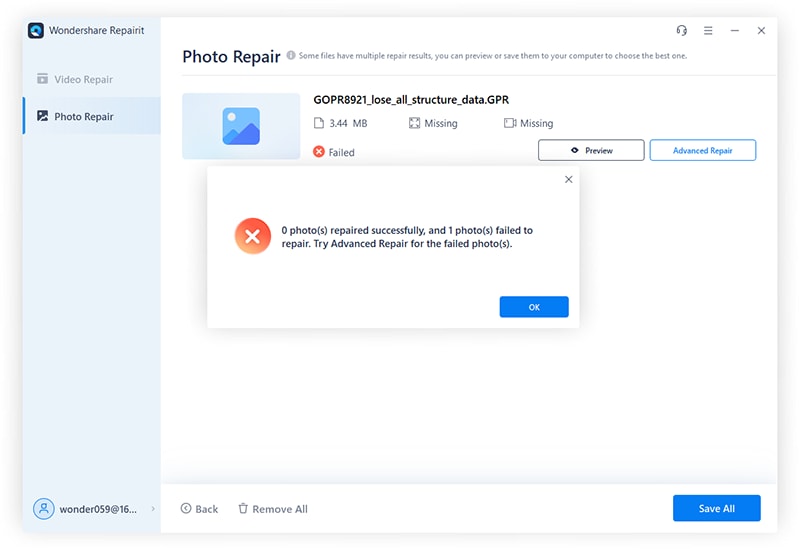Click the file size icon next to 3.44 MB

click(x=319, y=124)
